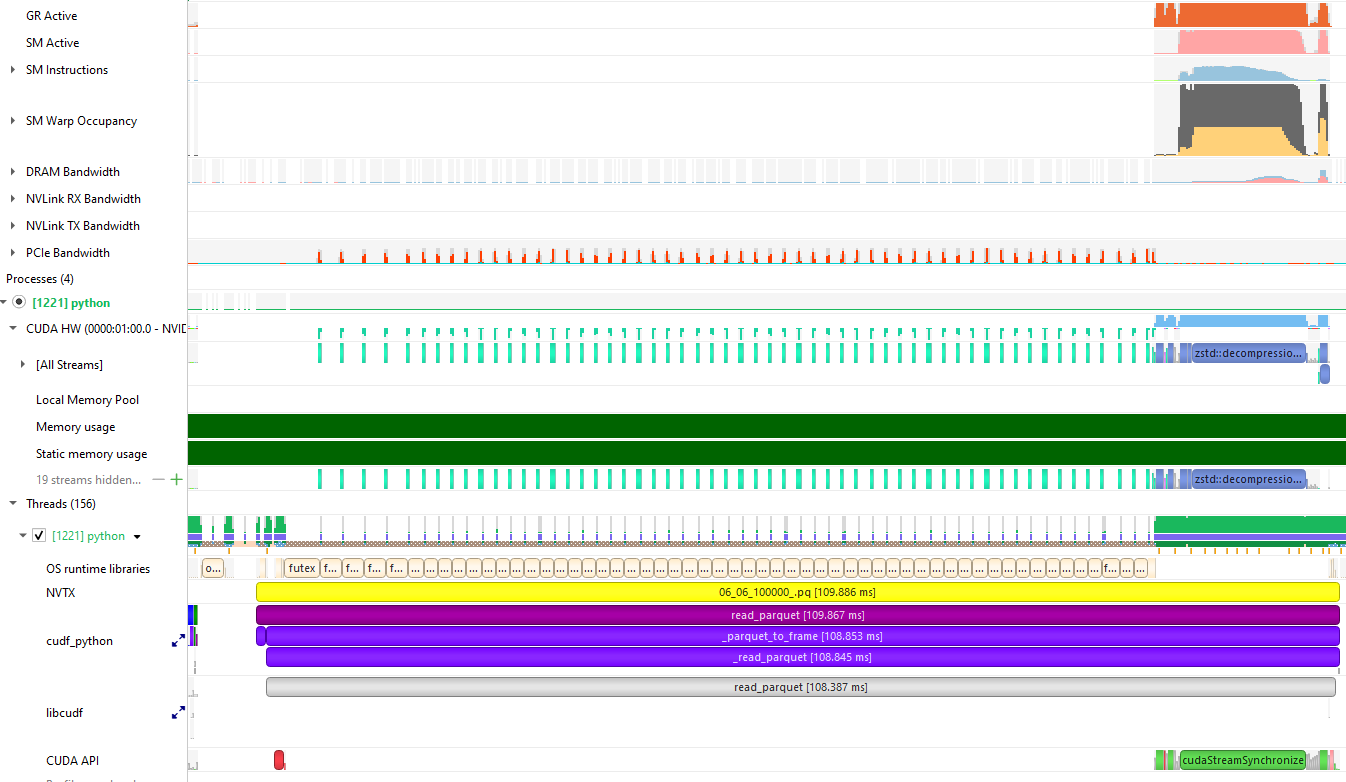The image size is (1346, 782).
Task: Hide streams with the minus icon
Action: (x=160, y=479)
